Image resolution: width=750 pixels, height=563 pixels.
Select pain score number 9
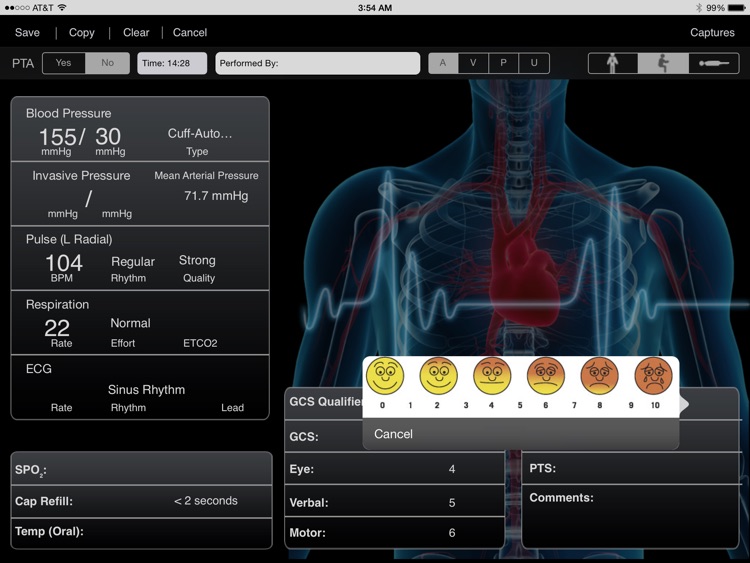[x=631, y=405]
